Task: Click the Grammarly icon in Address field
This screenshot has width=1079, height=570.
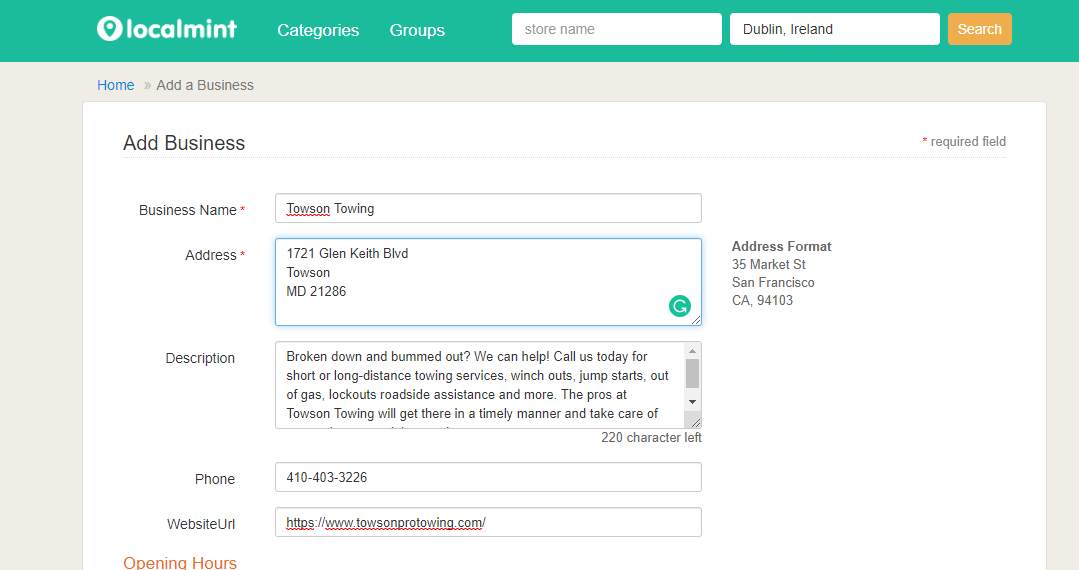Action: (680, 306)
